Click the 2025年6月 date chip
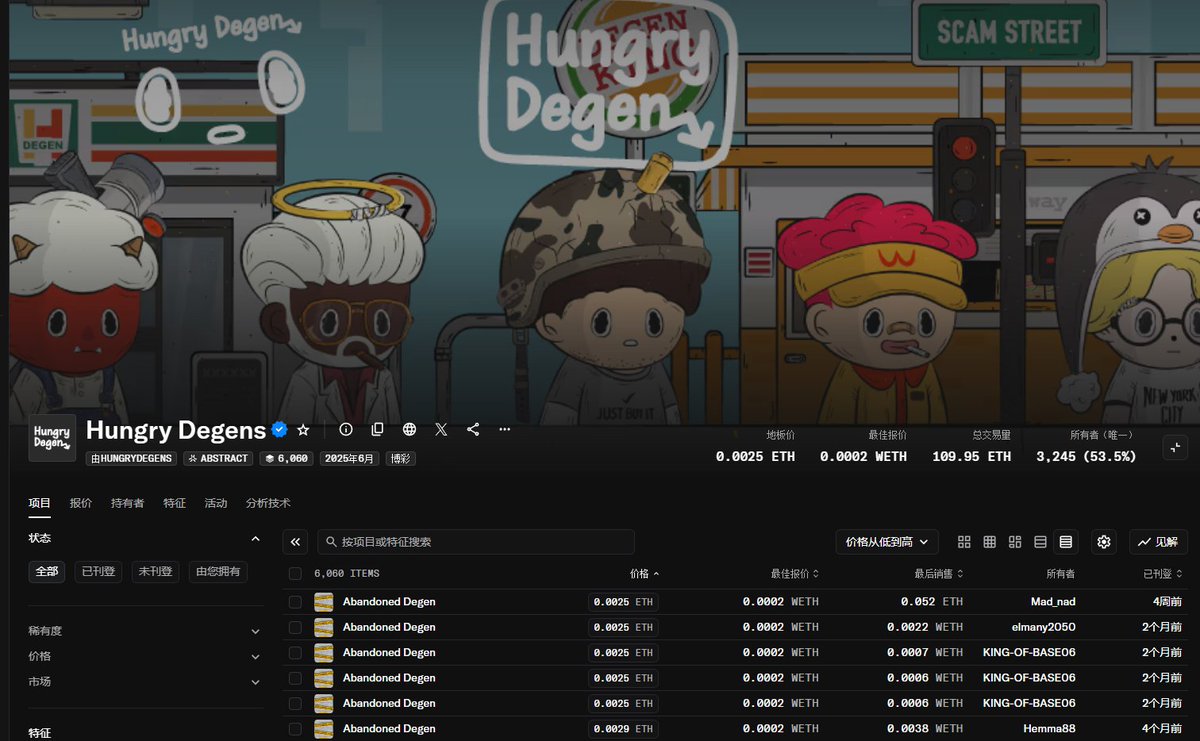The image size is (1200, 741). coord(349,458)
